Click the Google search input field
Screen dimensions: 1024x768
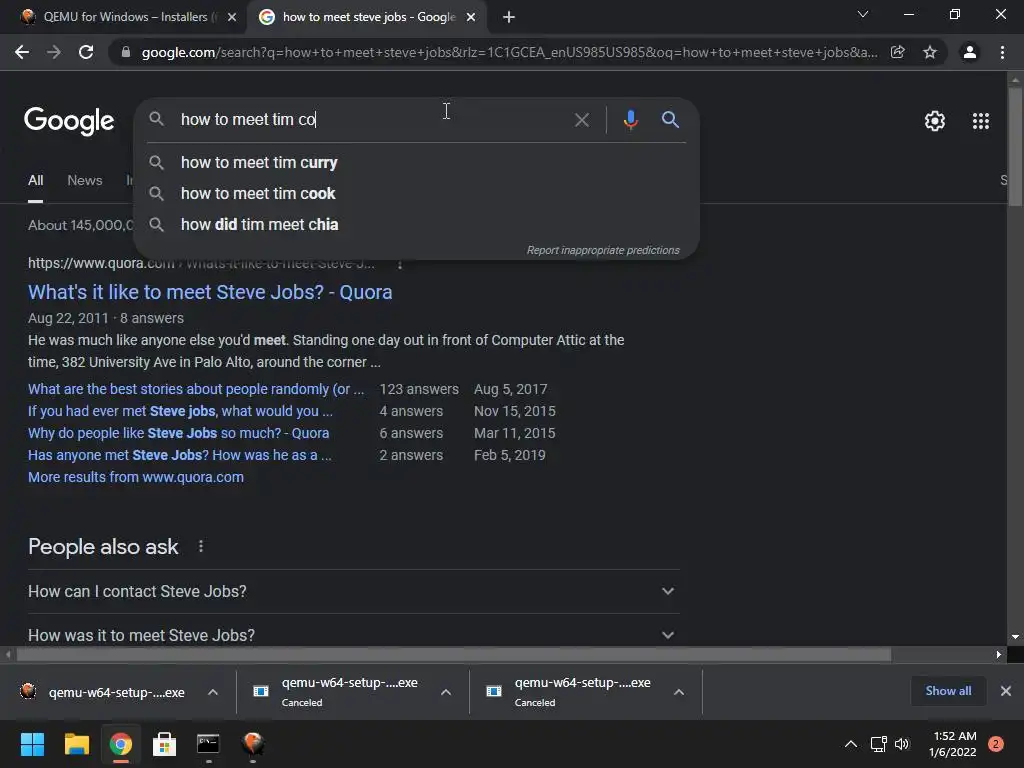tap(372, 120)
